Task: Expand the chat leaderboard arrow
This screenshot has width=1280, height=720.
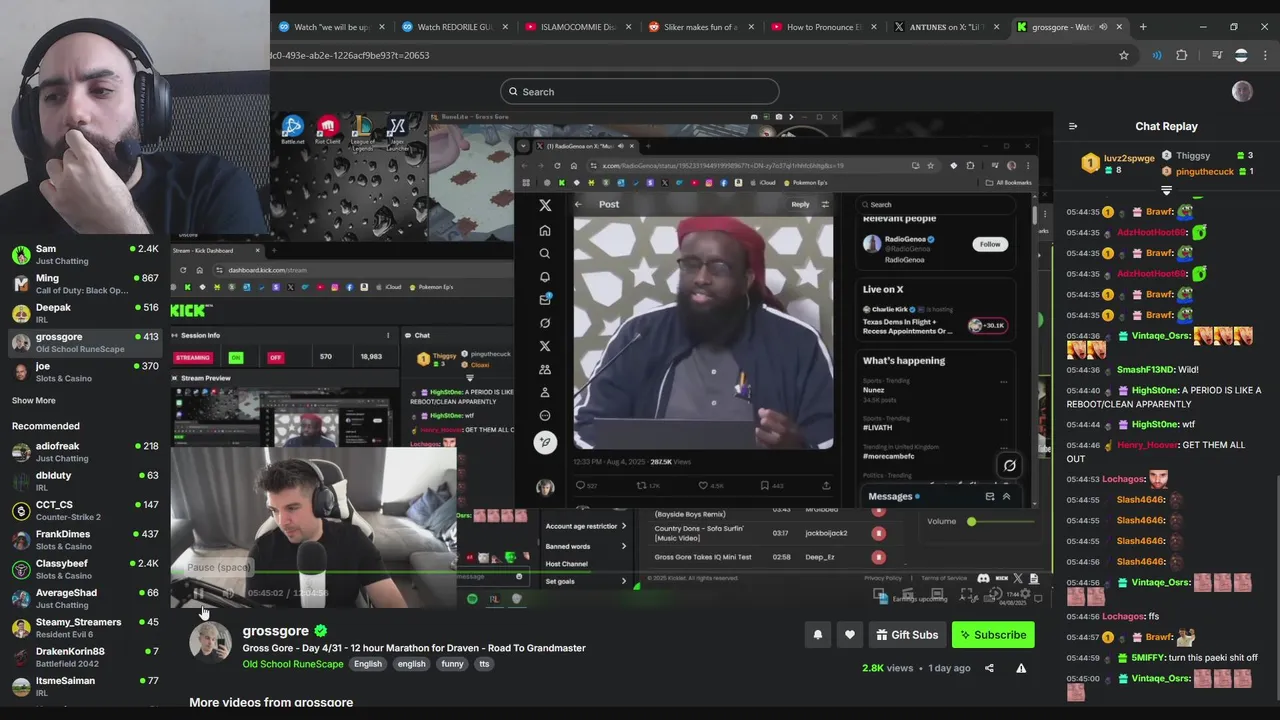Action: [1166, 190]
